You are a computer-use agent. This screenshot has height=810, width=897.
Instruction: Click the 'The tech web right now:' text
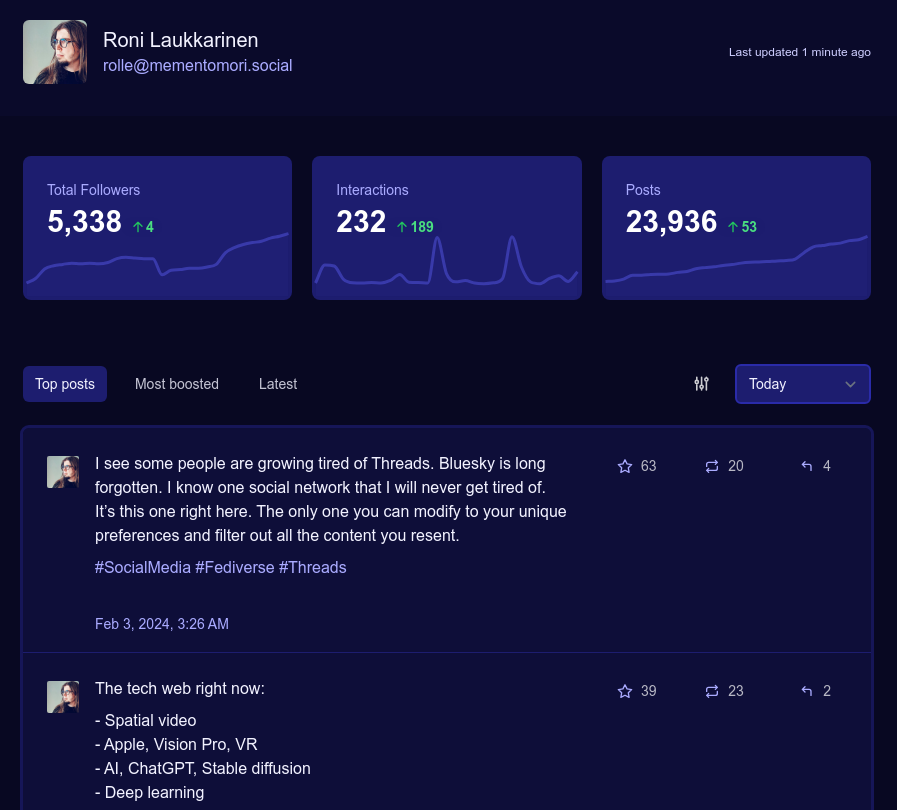click(x=180, y=689)
